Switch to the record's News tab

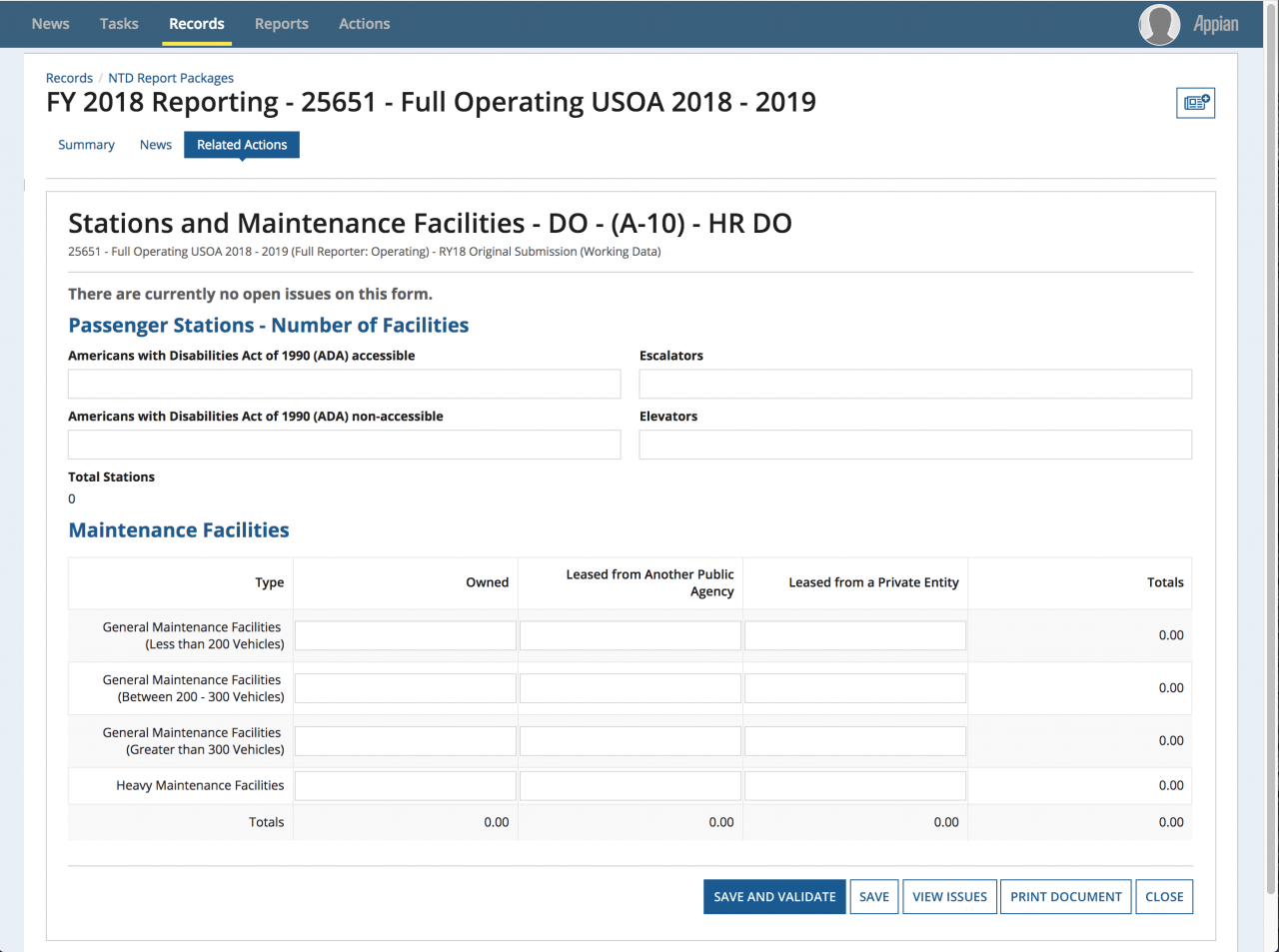tap(156, 145)
